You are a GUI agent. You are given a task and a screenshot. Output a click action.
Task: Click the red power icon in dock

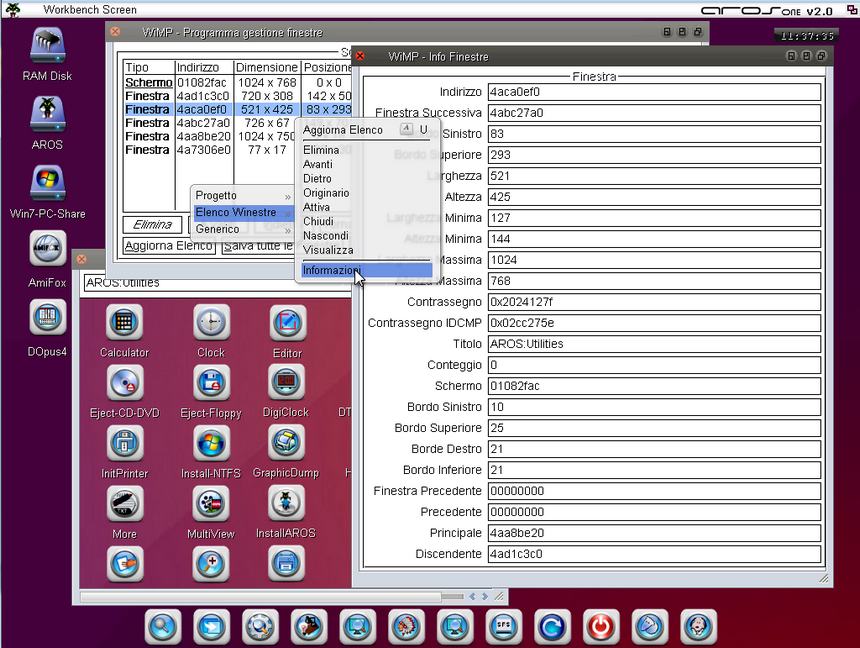(601, 627)
